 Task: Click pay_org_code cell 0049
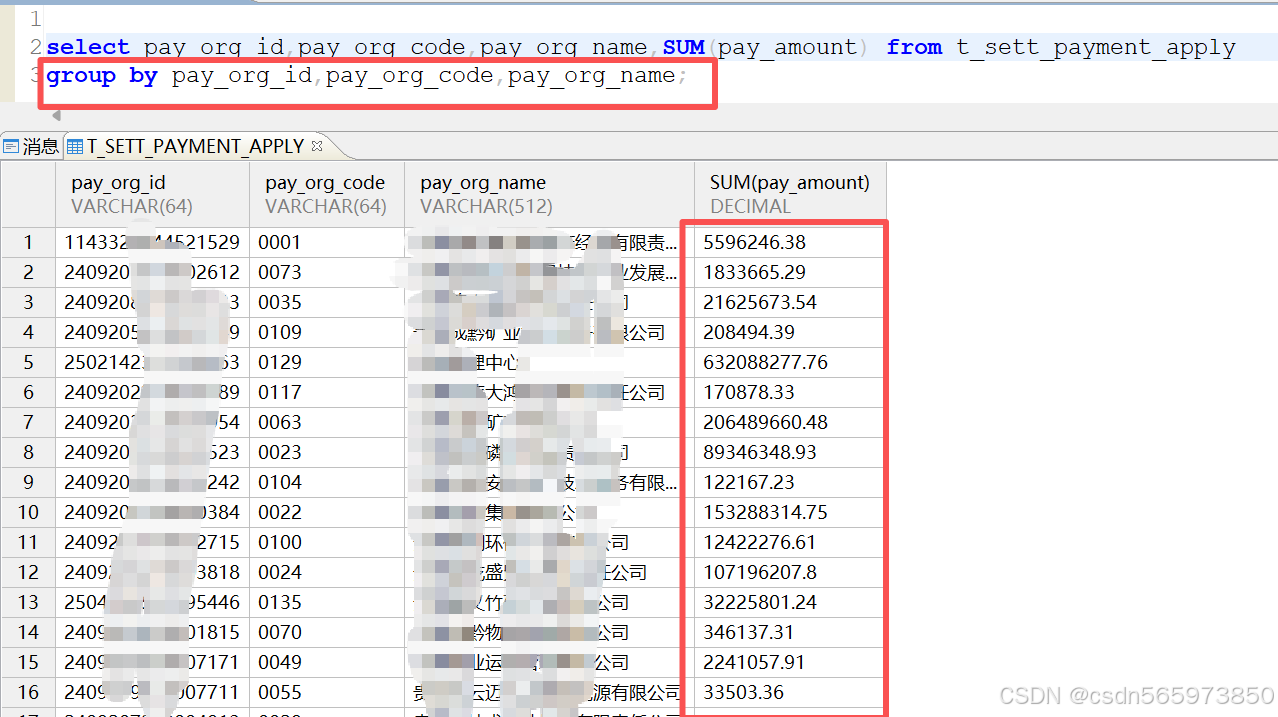[x=327, y=662]
